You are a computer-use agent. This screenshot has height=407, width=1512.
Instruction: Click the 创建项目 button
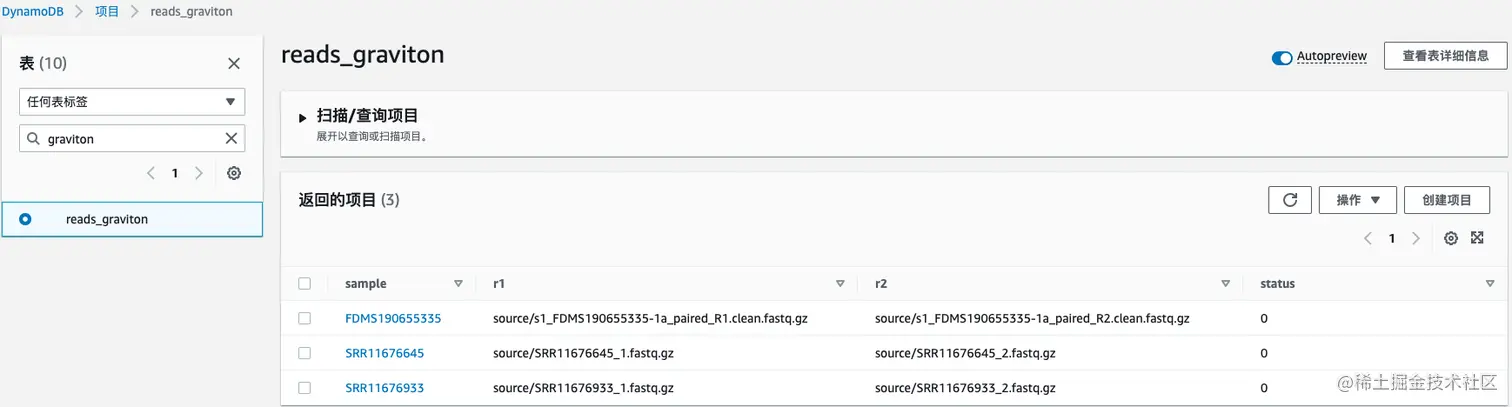tap(1446, 200)
